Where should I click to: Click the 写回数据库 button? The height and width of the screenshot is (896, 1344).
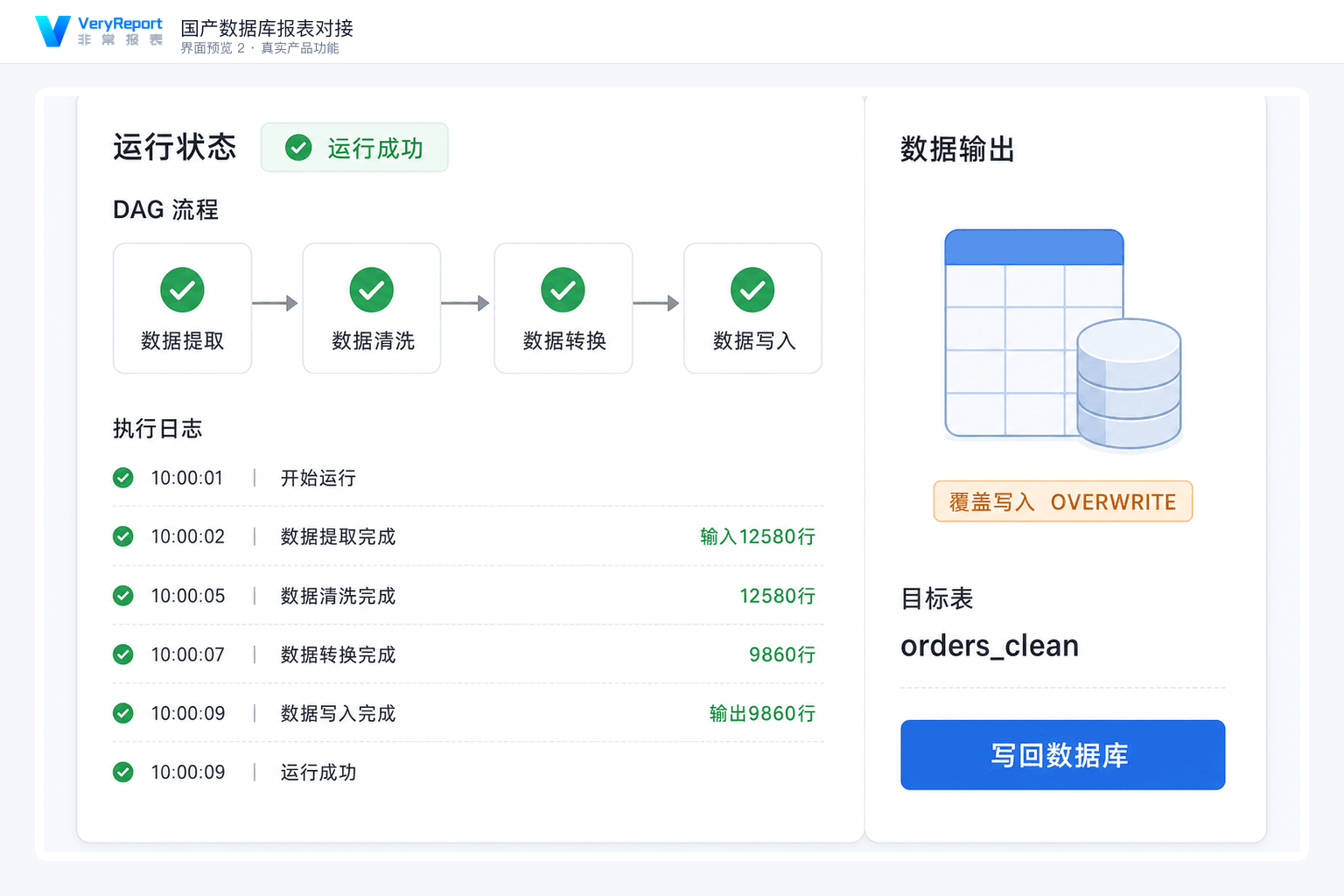[x=1063, y=755]
